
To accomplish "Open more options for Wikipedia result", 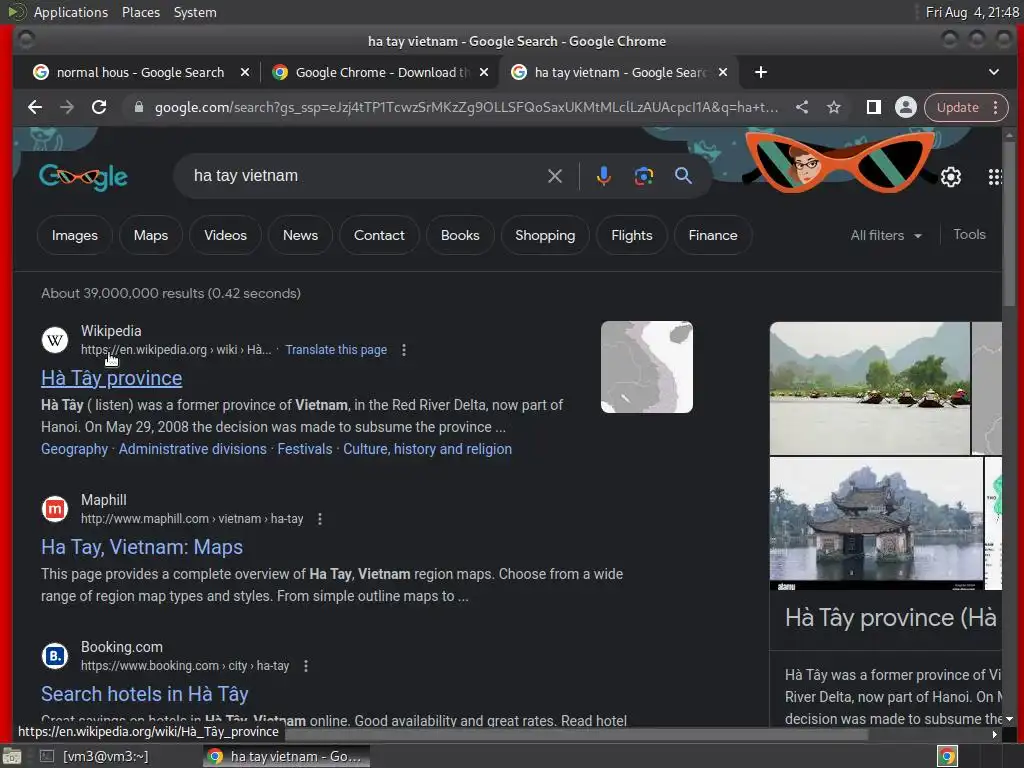I will pyautogui.click(x=404, y=350).
